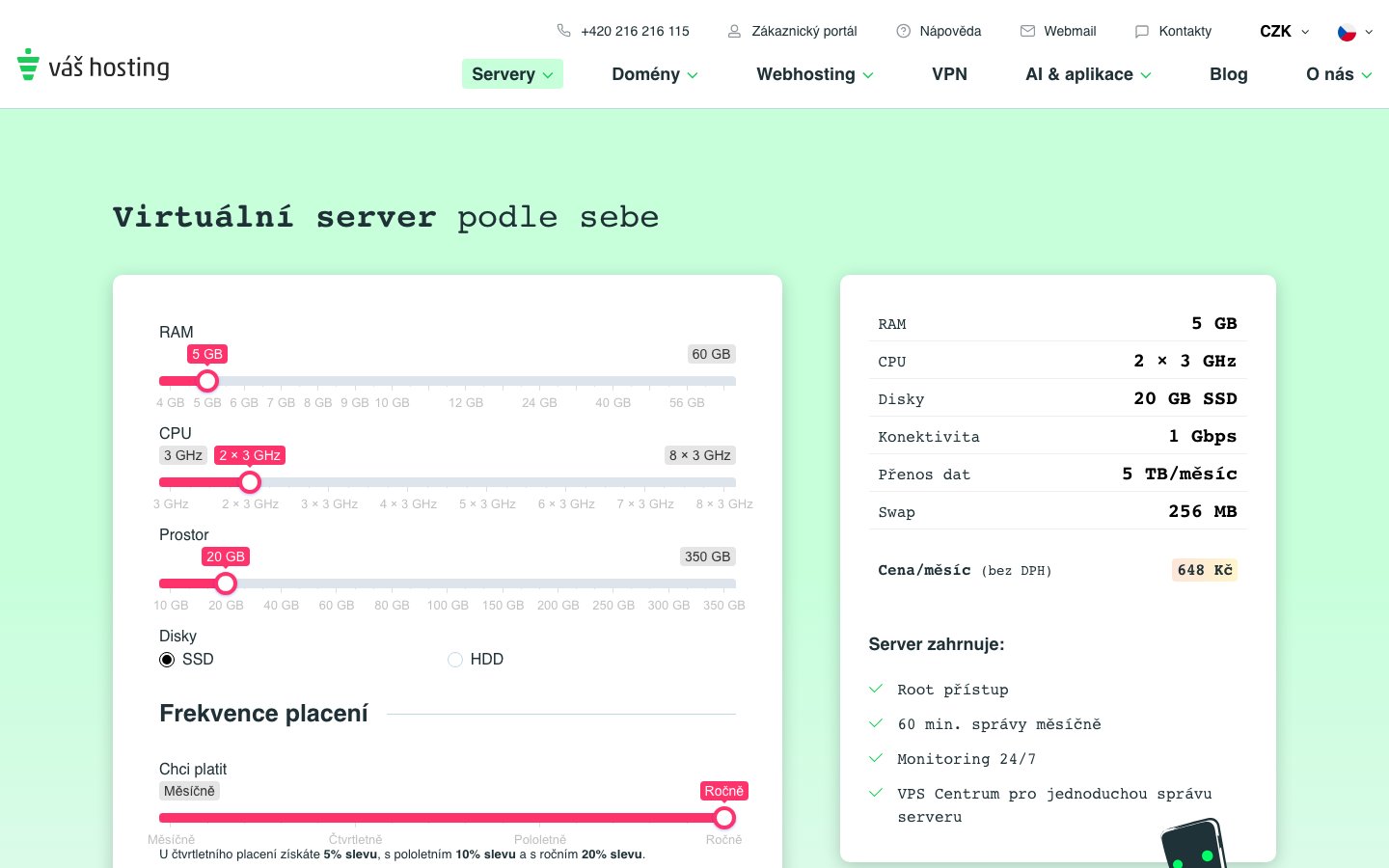The height and width of the screenshot is (868, 1389).
Task: Click the RAM slider handle
Action: point(207,381)
